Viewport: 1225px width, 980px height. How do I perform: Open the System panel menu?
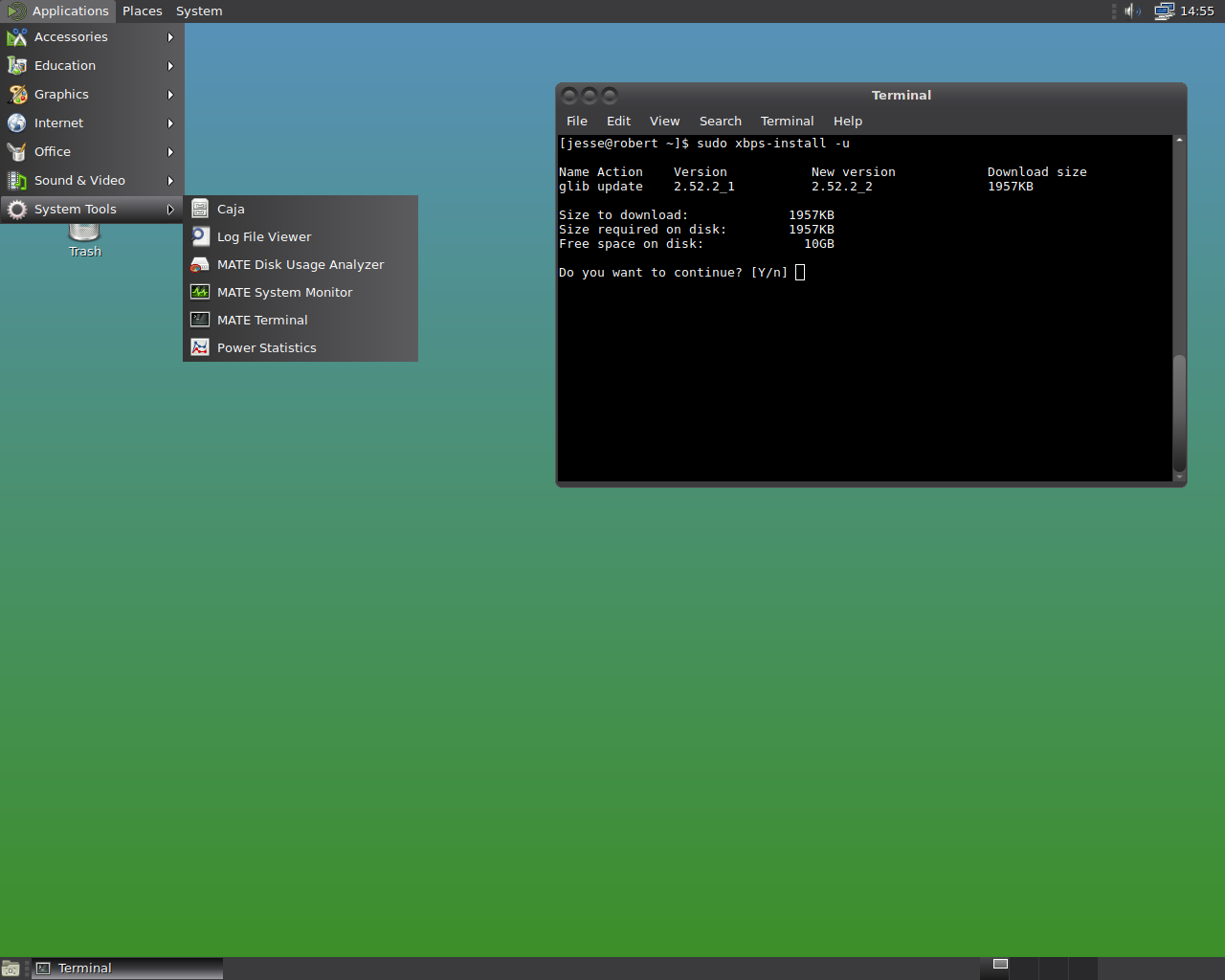click(199, 11)
